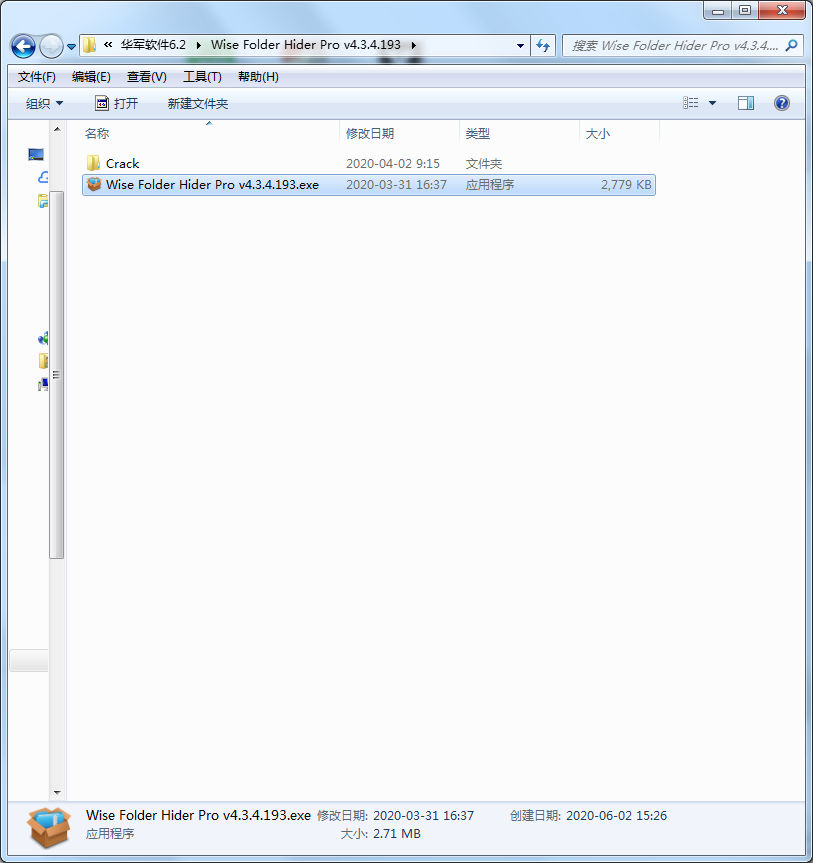Sort by the 大小 column header

(x=619, y=134)
